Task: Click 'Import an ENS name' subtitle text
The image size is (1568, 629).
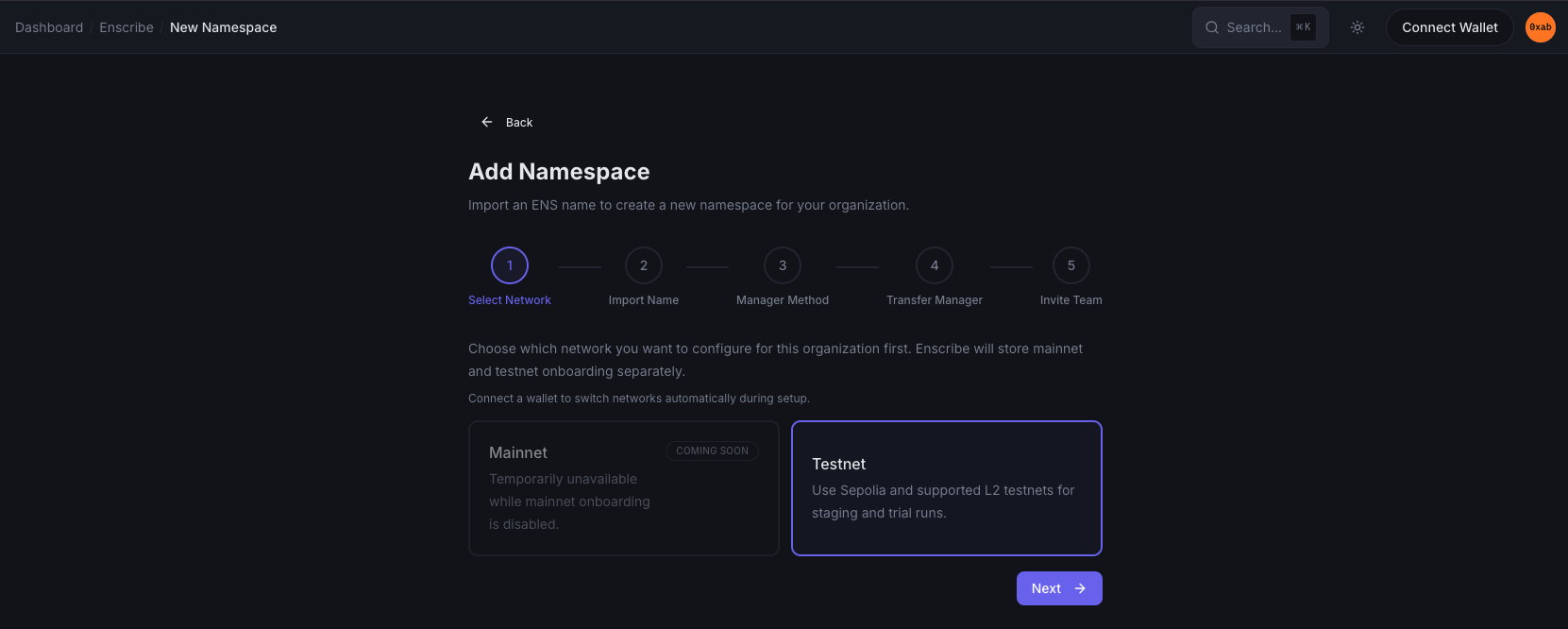Action: pos(689,205)
